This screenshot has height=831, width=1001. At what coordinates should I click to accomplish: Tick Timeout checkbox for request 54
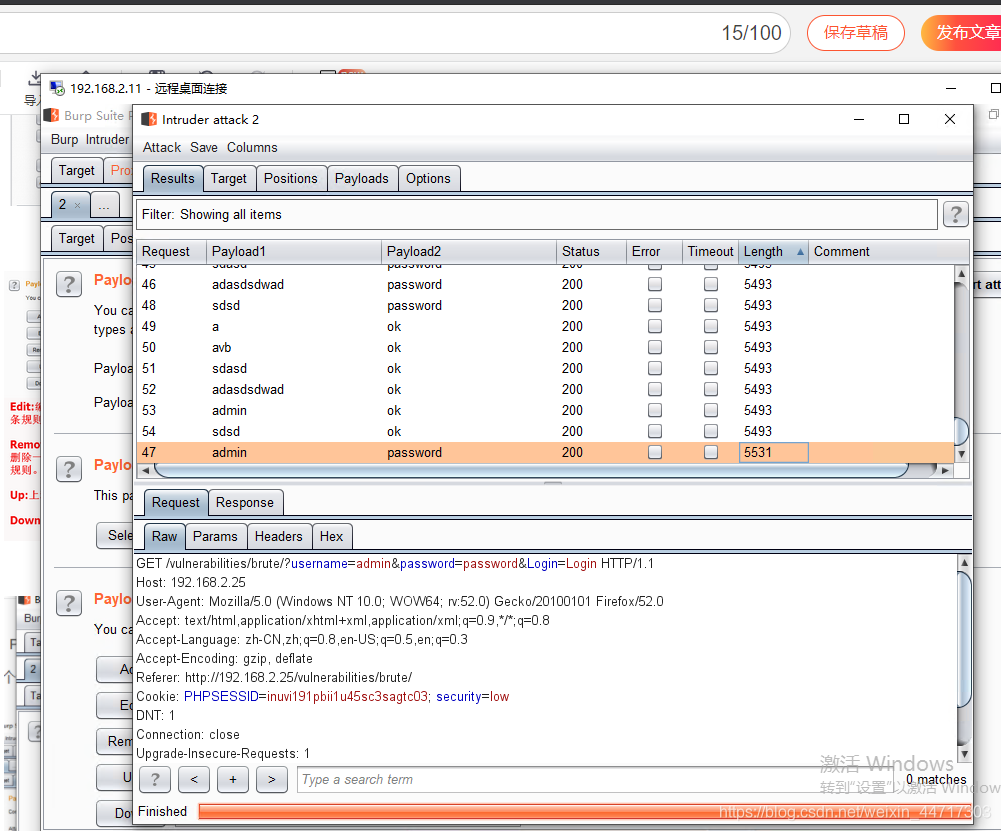tap(711, 431)
